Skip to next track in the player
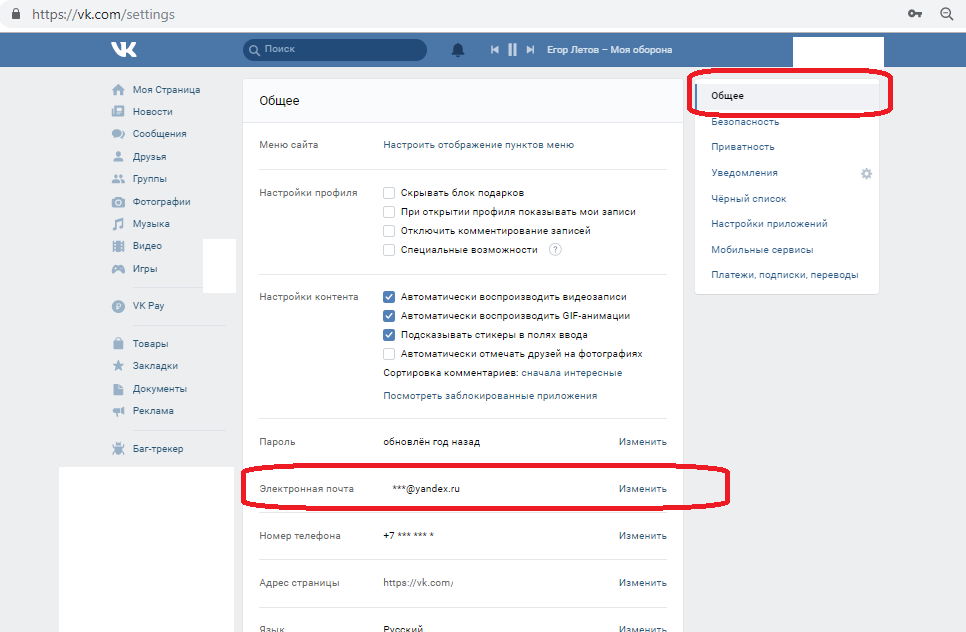 [530, 50]
